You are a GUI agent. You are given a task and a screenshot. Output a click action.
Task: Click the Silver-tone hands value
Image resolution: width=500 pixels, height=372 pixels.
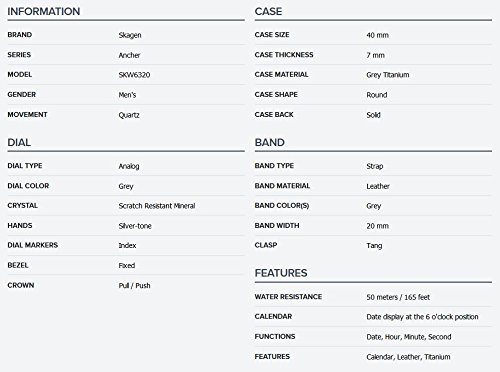point(135,226)
